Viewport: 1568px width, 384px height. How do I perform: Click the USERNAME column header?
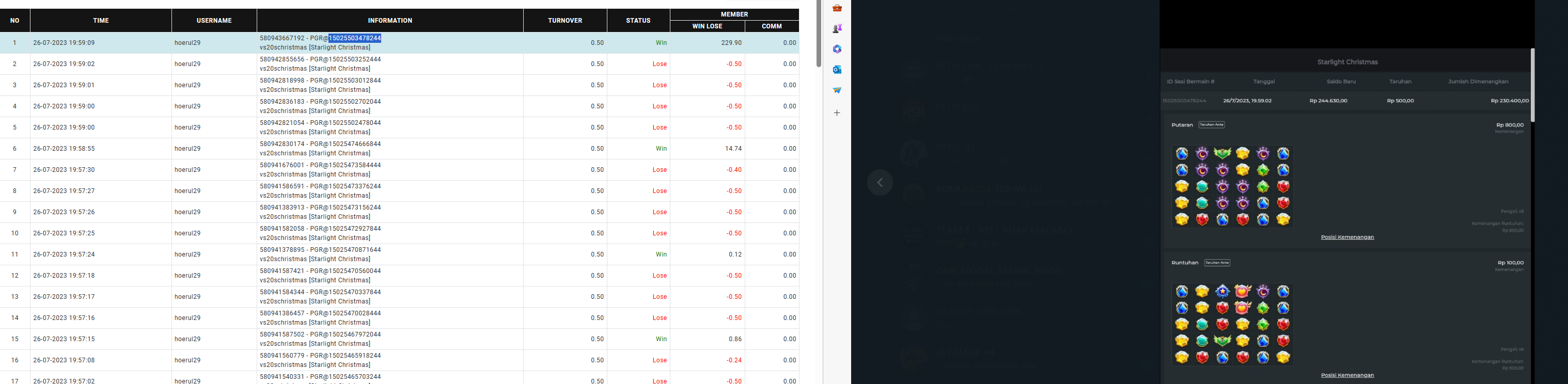pos(214,21)
